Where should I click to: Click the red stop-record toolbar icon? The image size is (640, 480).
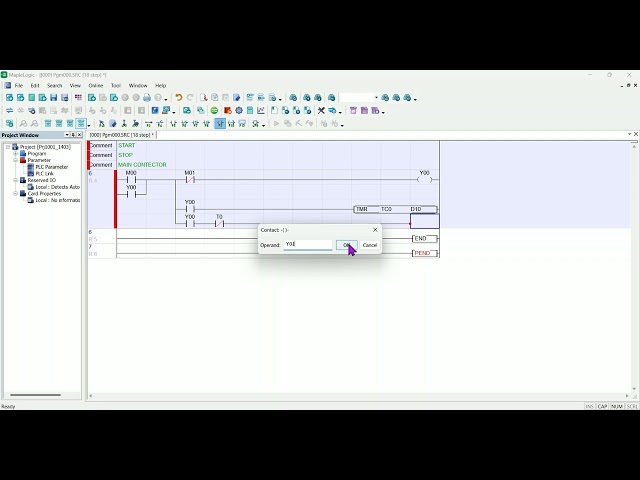coord(228,111)
